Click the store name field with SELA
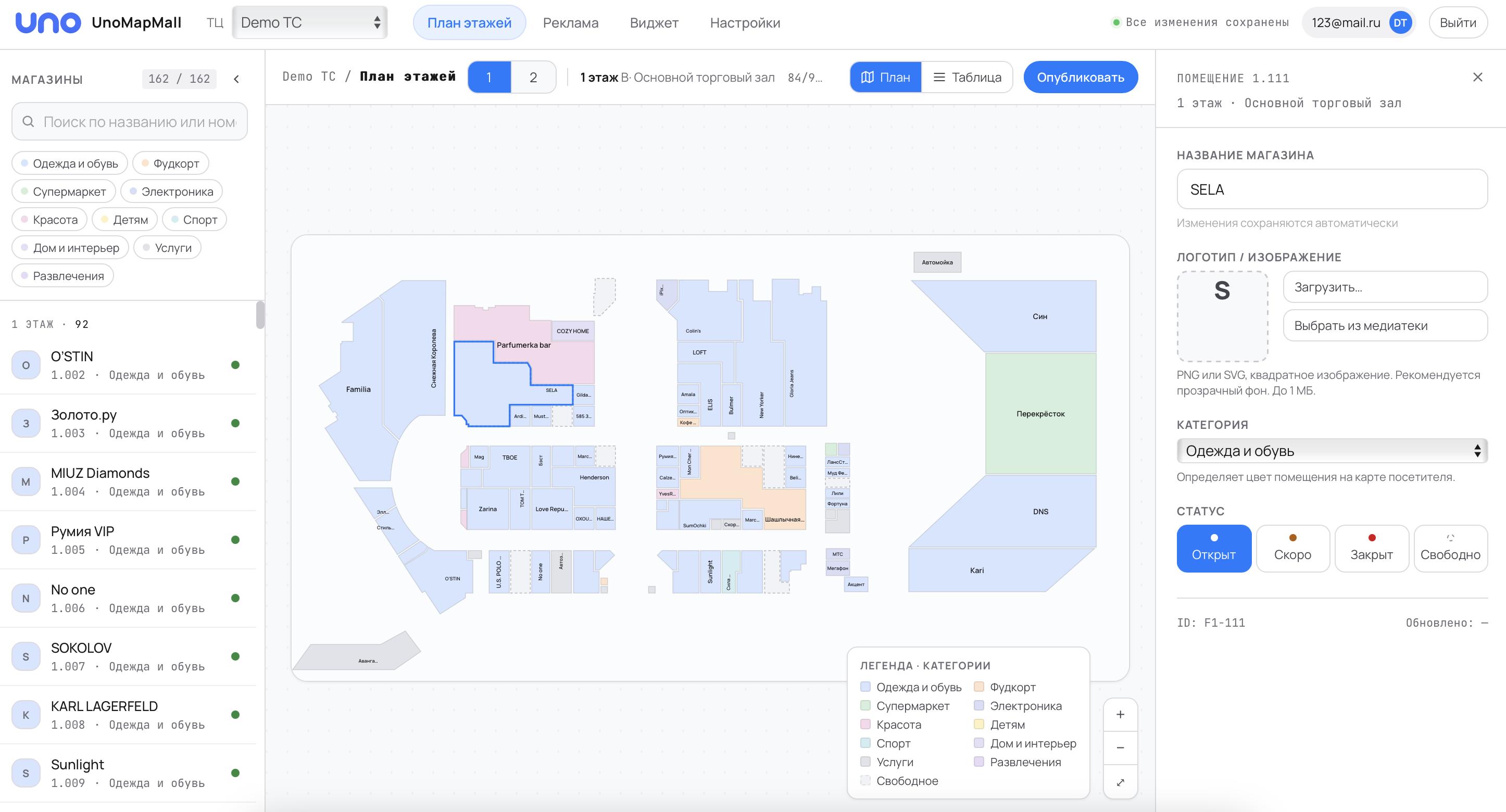Screen dimensions: 1506x812 pyautogui.click(x=1332, y=189)
